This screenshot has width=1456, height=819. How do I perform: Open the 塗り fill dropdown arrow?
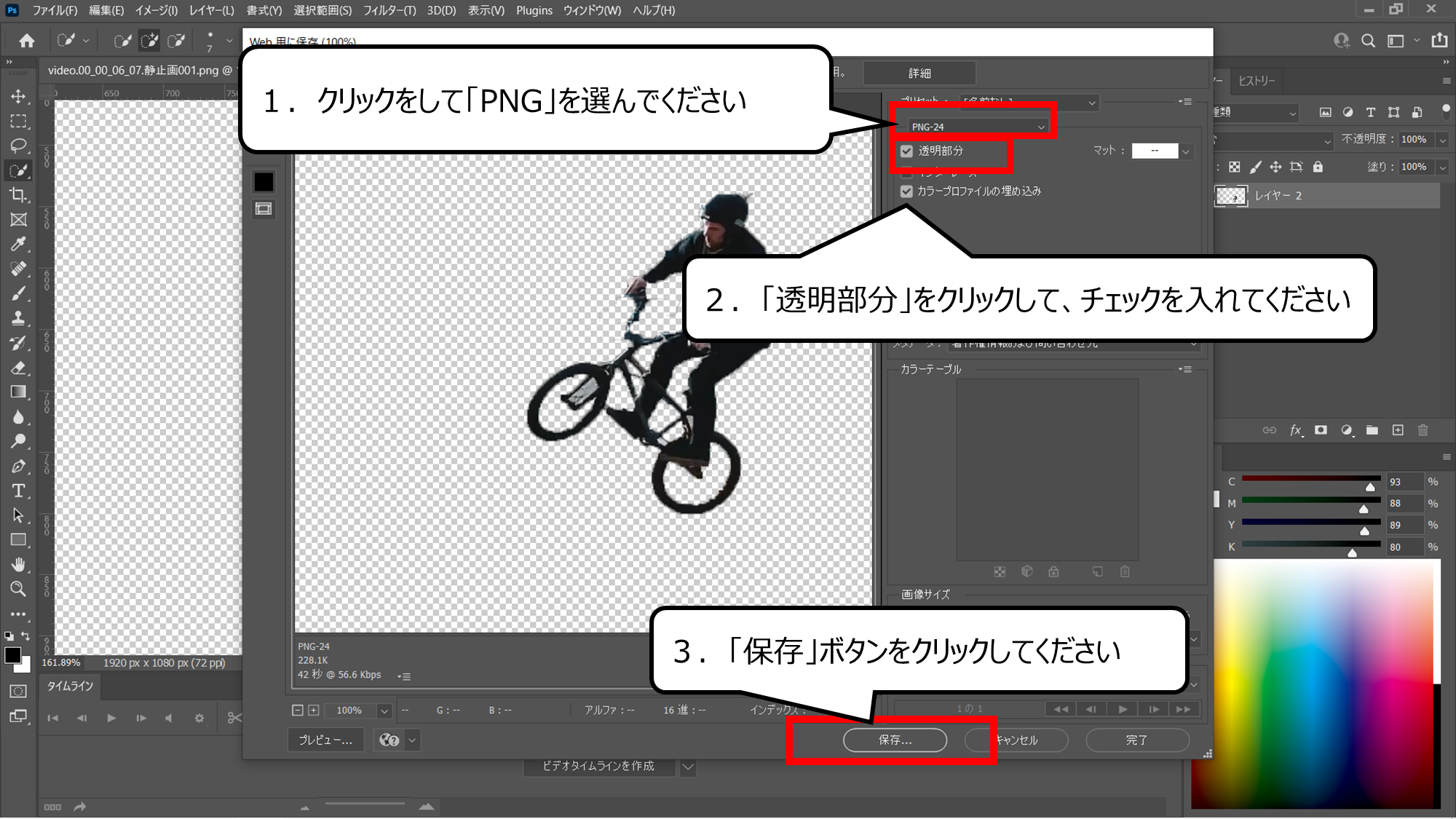coord(1442,167)
